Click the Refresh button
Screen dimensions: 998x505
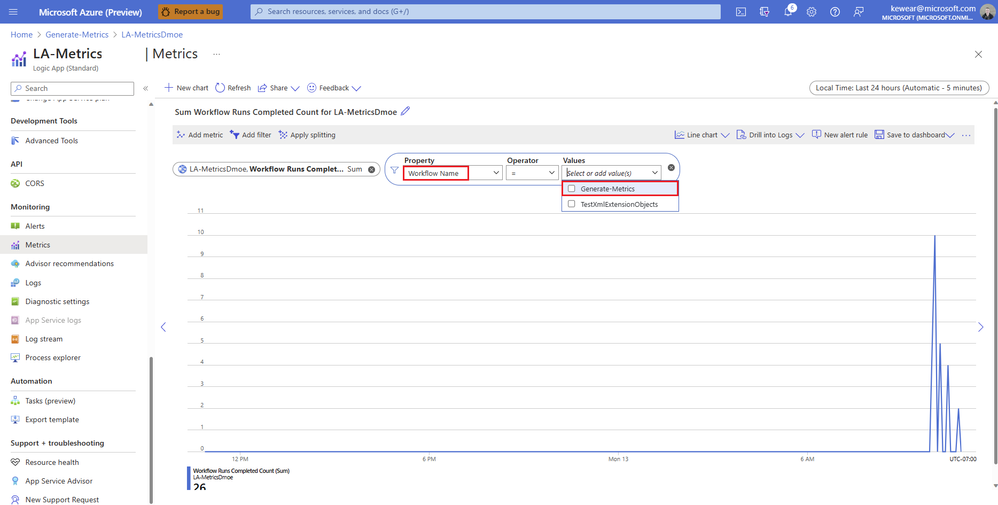point(233,88)
